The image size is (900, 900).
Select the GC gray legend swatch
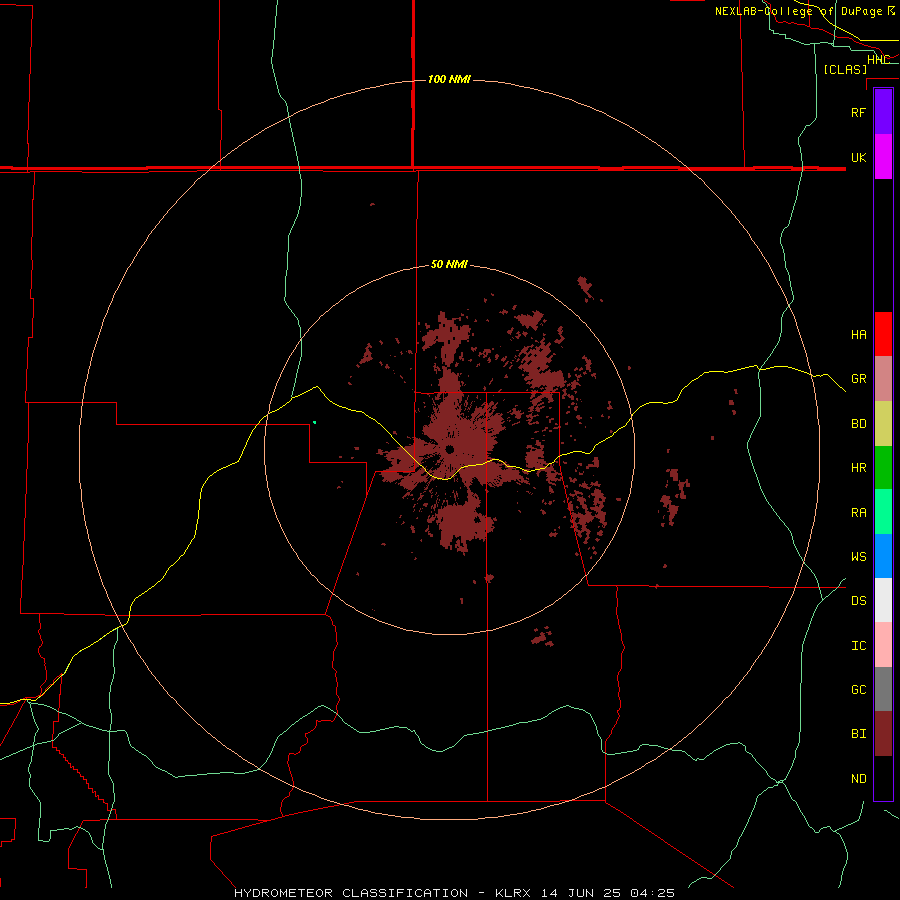(883, 689)
